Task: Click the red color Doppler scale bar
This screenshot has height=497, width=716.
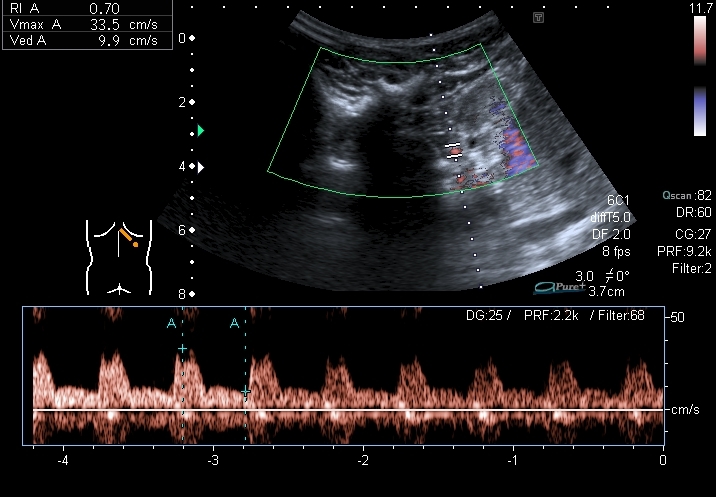Action: 699,39
